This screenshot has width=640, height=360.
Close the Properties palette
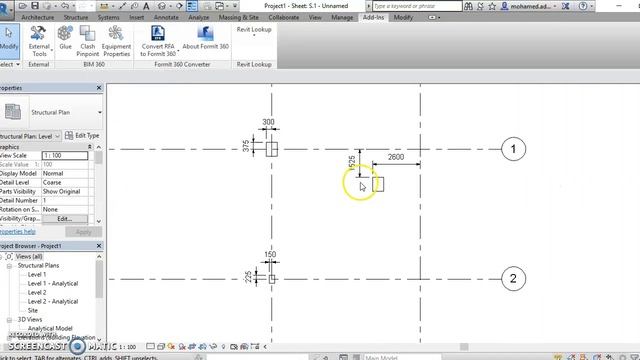(99, 88)
